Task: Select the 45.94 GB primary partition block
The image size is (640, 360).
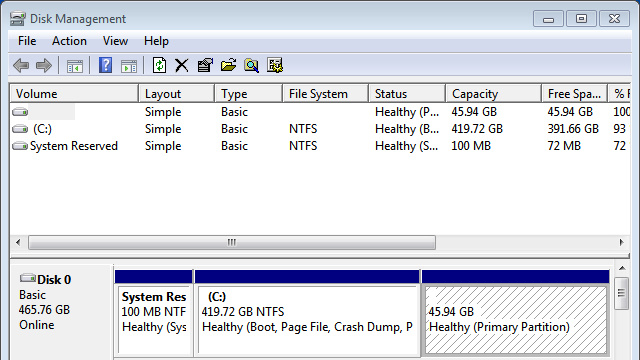Action: [x=516, y=320]
